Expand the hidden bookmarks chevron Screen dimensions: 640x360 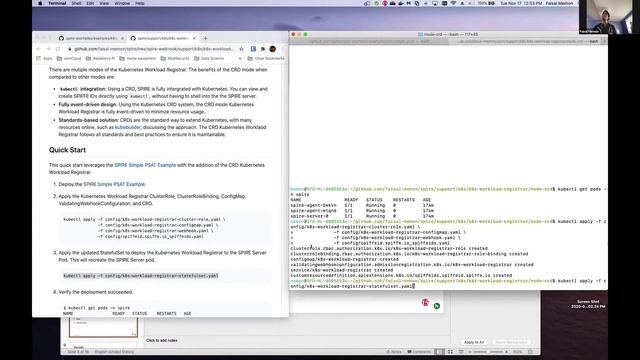pyautogui.click(x=240, y=58)
